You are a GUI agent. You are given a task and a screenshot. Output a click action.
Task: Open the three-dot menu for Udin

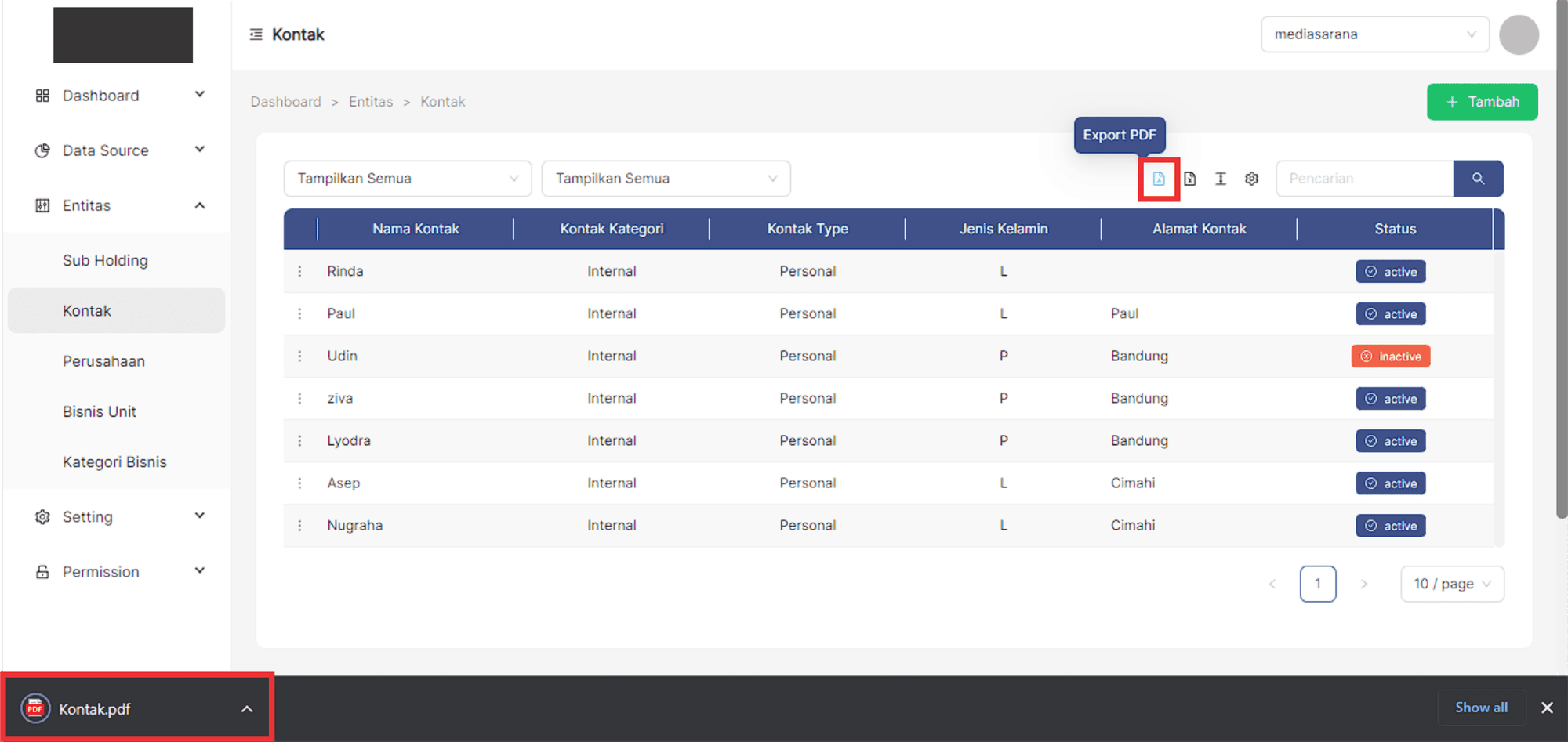[299, 356]
